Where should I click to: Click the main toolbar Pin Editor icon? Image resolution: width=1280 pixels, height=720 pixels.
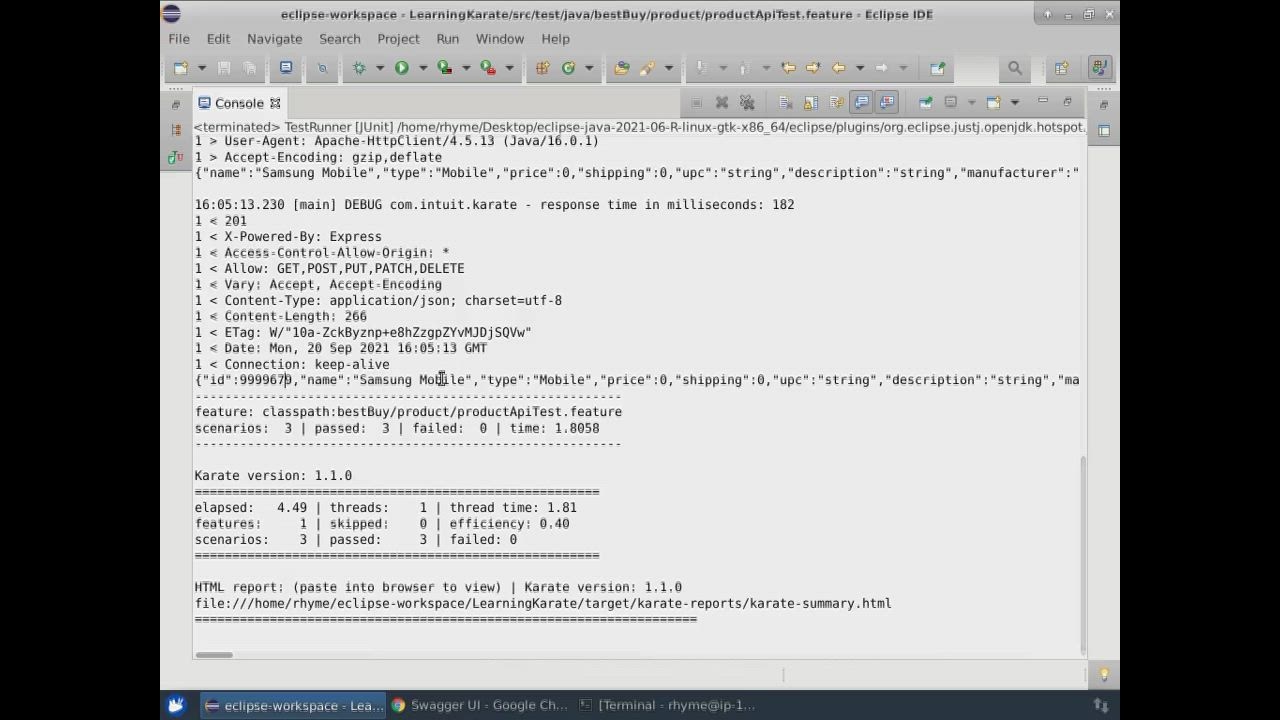click(937, 68)
